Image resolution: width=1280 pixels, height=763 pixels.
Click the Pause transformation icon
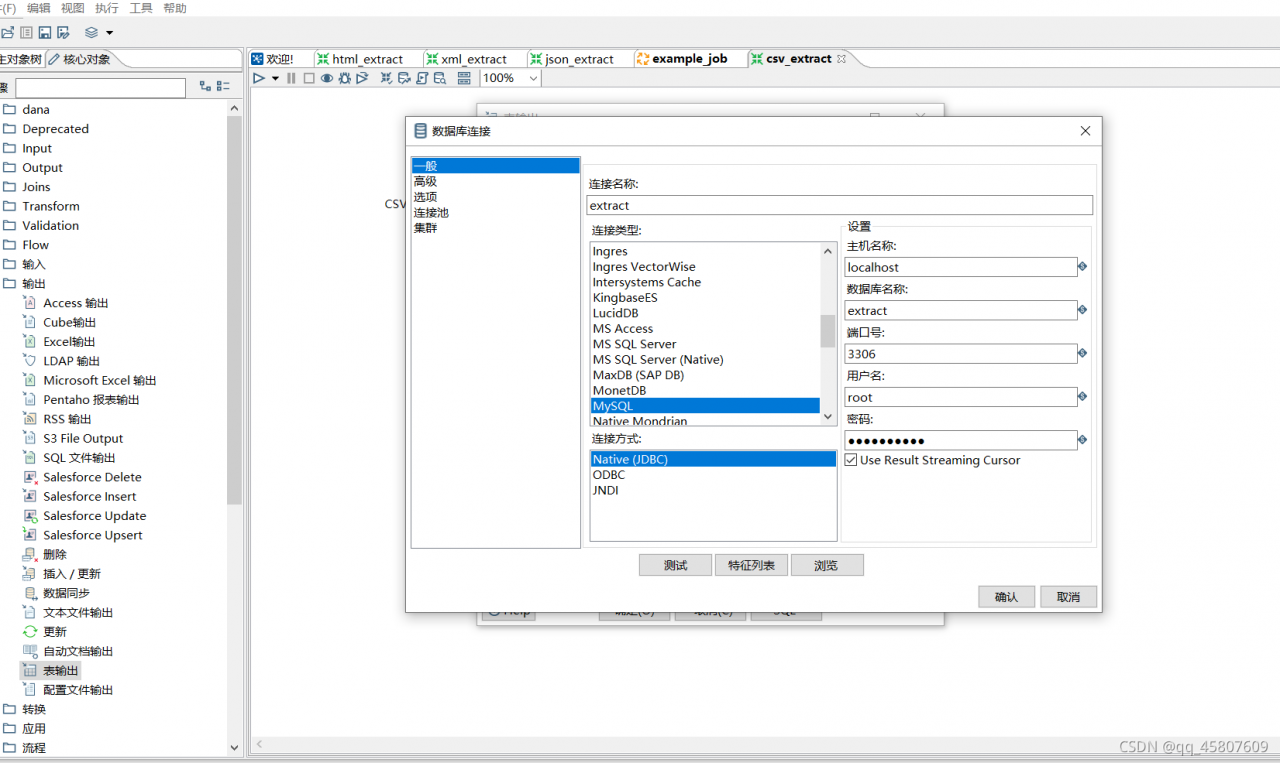pos(292,78)
